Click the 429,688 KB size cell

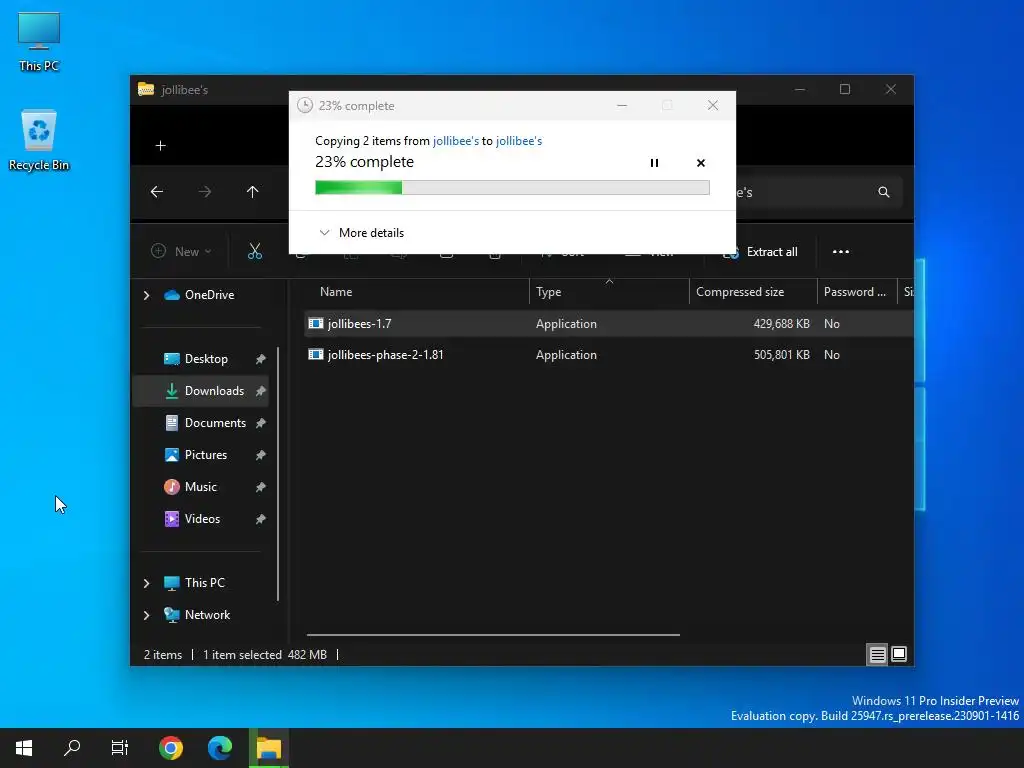pos(781,324)
